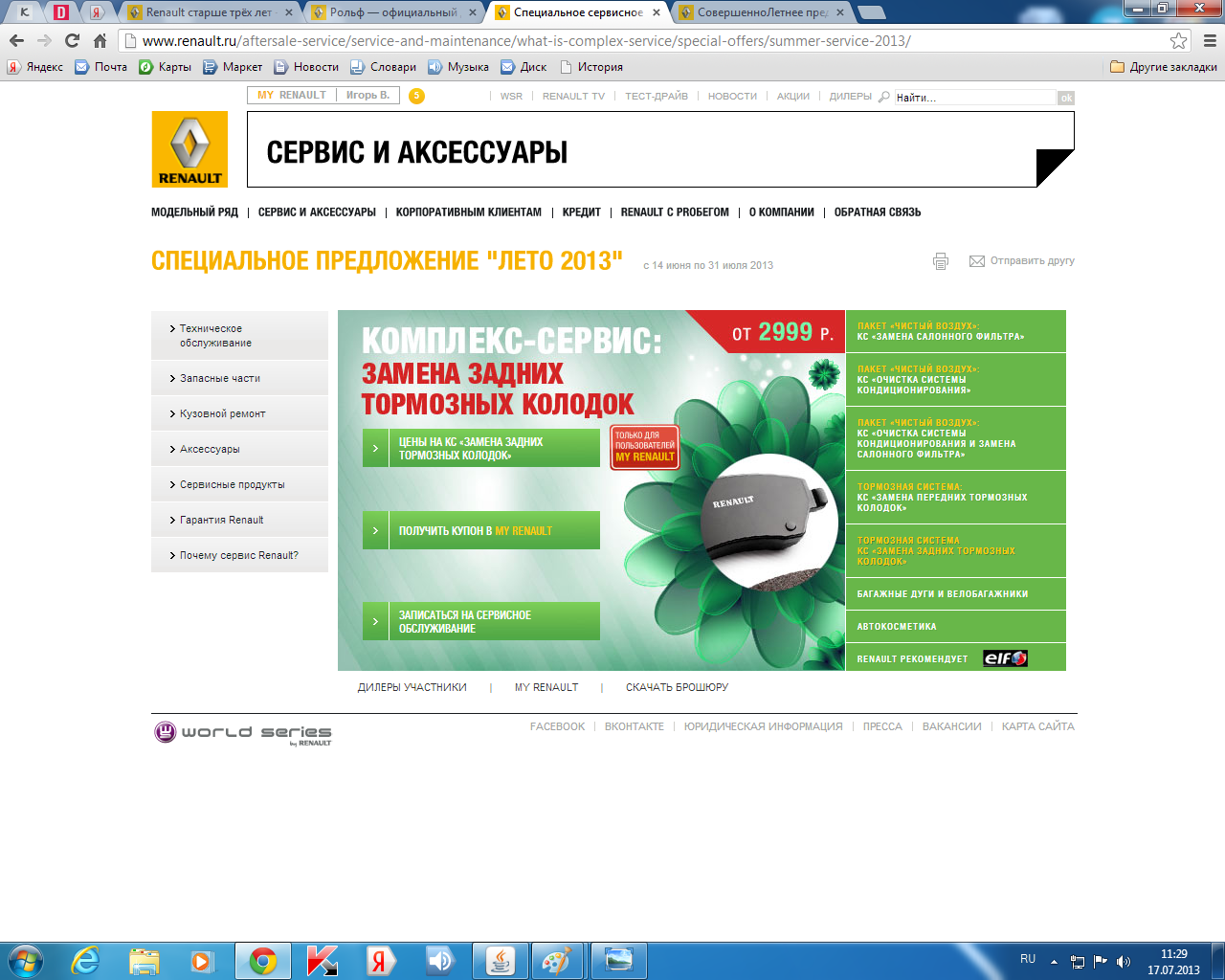Image resolution: width=1225 pixels, height=980 pixels.
Task: Open the Карты bookmark
Action: [x=165, y=67]
